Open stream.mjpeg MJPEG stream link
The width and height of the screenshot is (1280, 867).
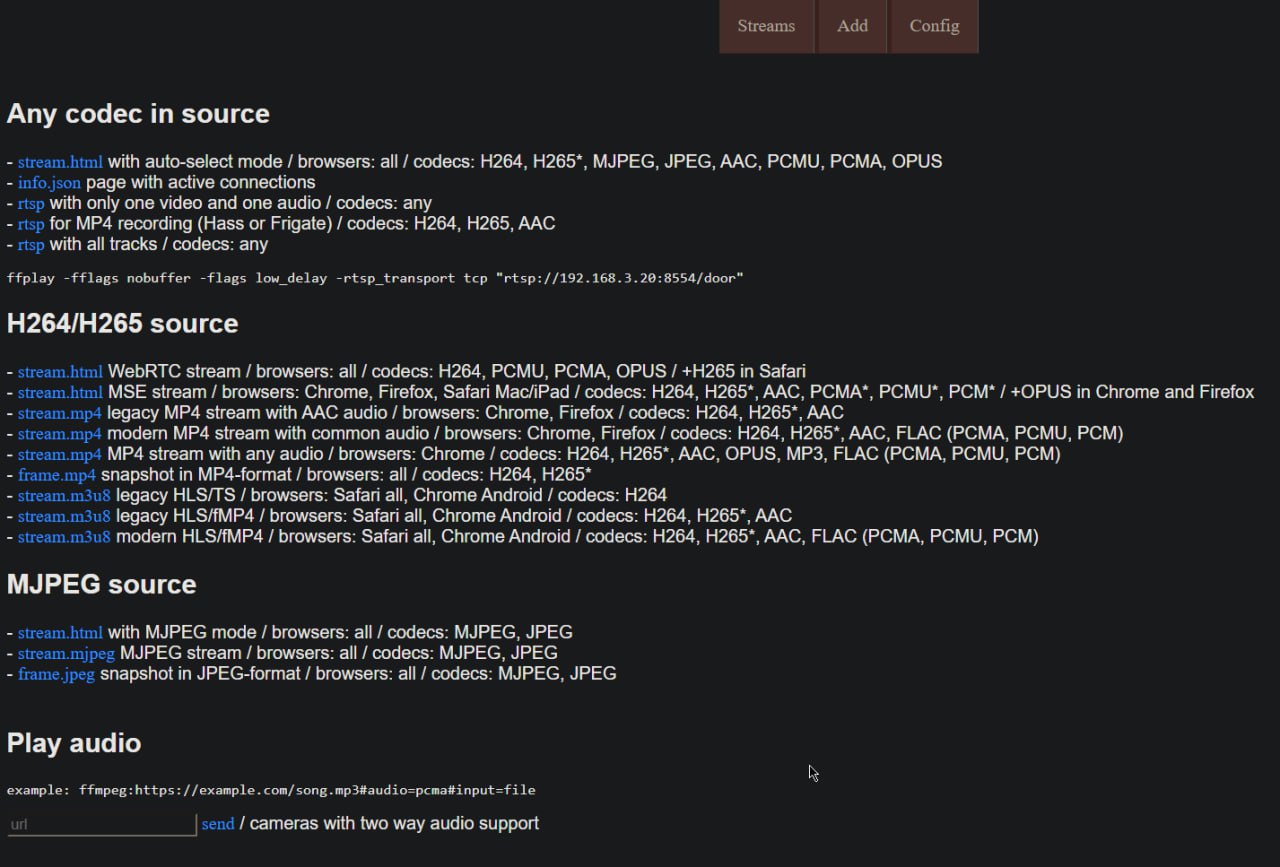tap(66, 654)
